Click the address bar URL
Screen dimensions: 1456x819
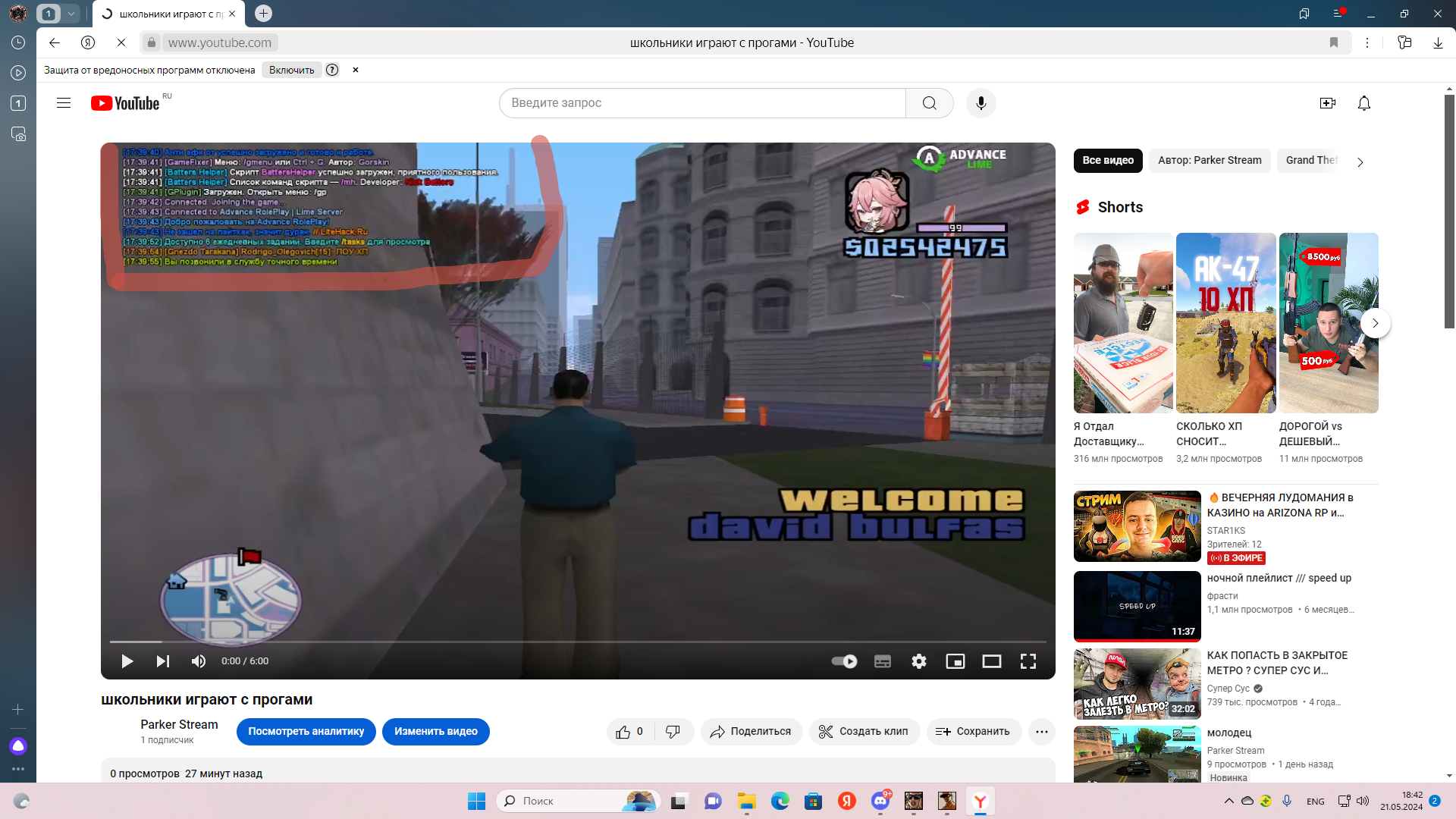(x=219, y=43)
